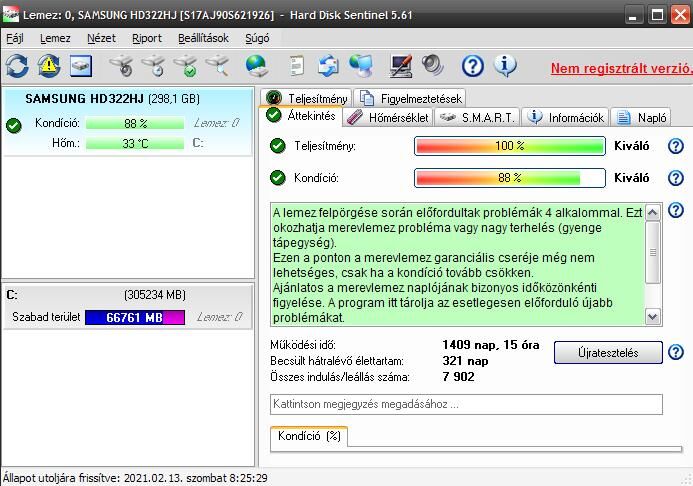Click the 7 902 start/stop count value

(x=458, y=377)
